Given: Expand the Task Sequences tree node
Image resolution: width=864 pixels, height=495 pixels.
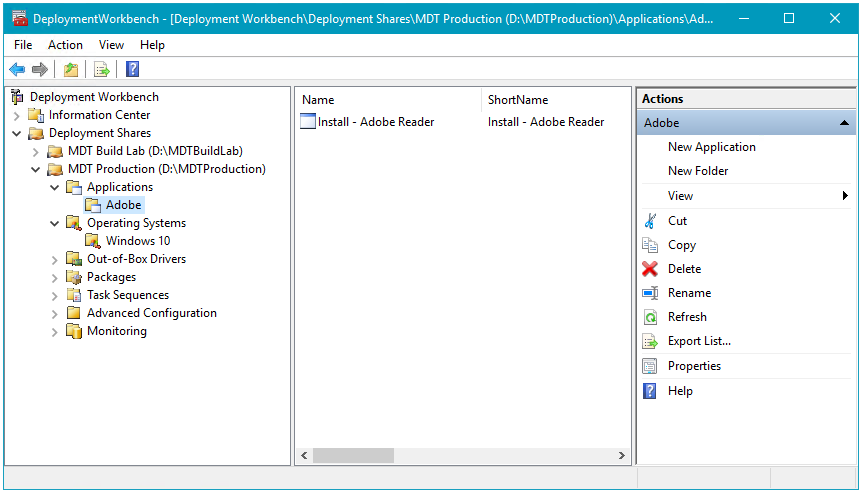Looking at the screenshot, I should [x=55, y=295].
